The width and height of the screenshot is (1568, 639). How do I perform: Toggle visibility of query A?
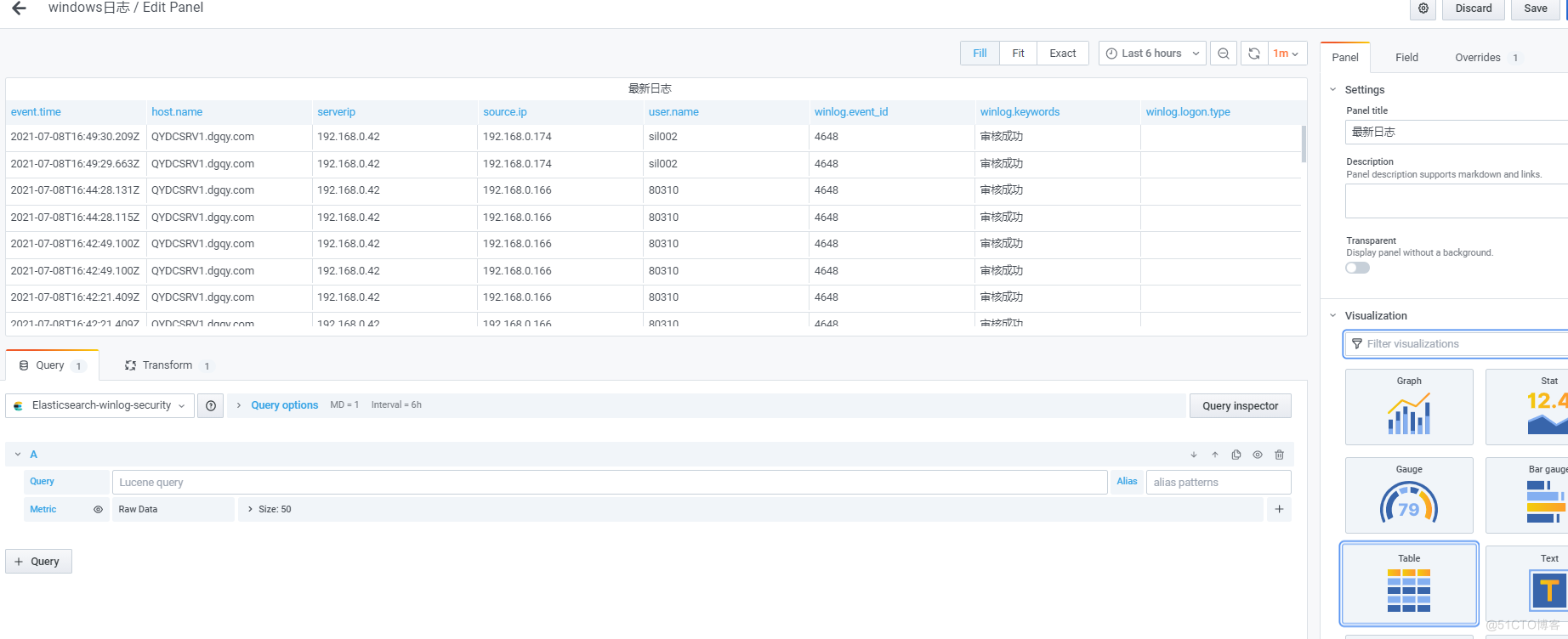(1258, 455)
